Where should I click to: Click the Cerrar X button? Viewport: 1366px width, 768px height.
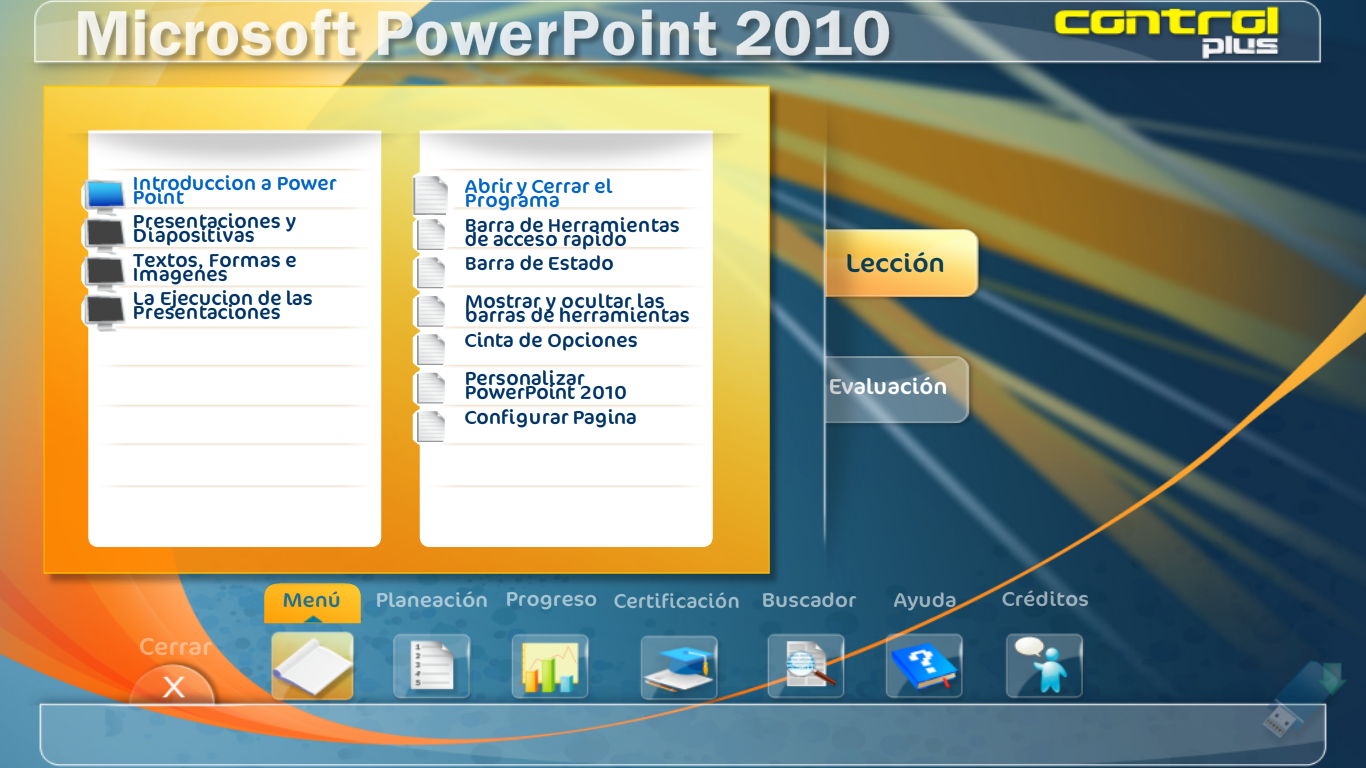tap(173, 686)
